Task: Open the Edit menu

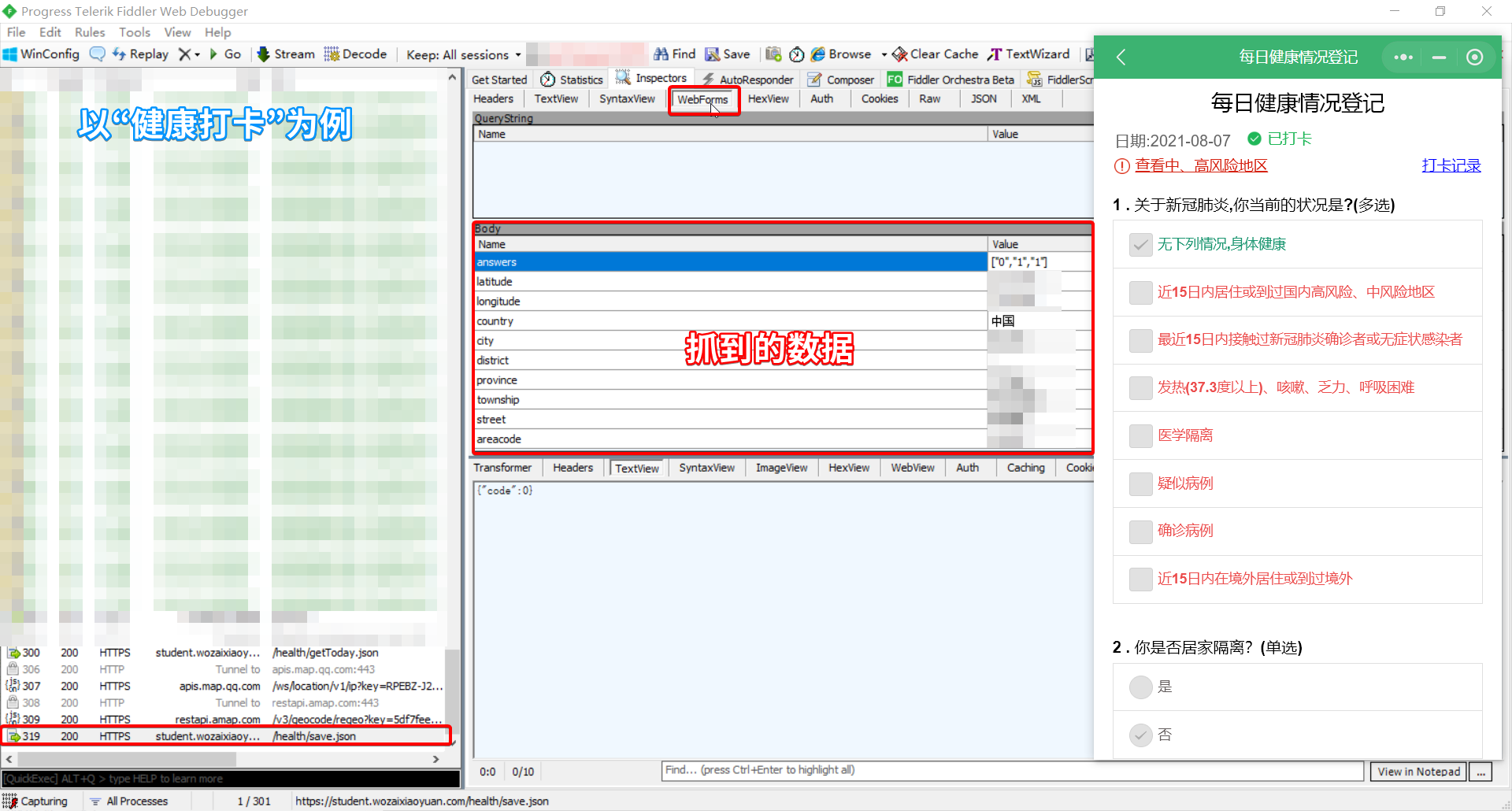Action: pos(50,32)
